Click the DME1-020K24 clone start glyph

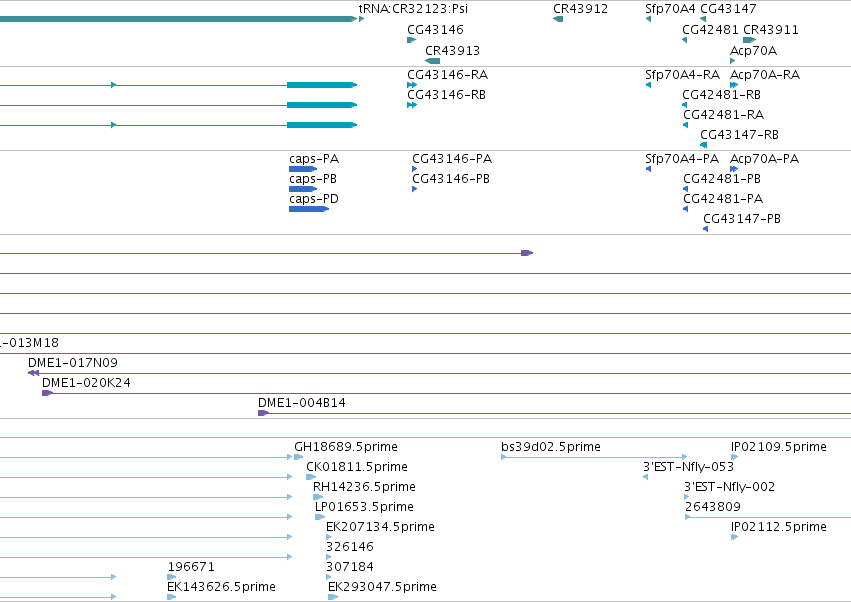point(47,393)
